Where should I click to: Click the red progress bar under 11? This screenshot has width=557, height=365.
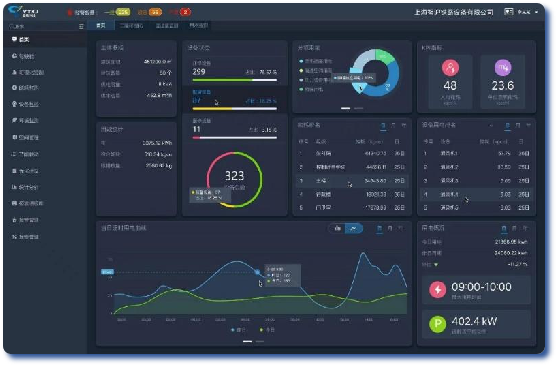coord(234,138)
